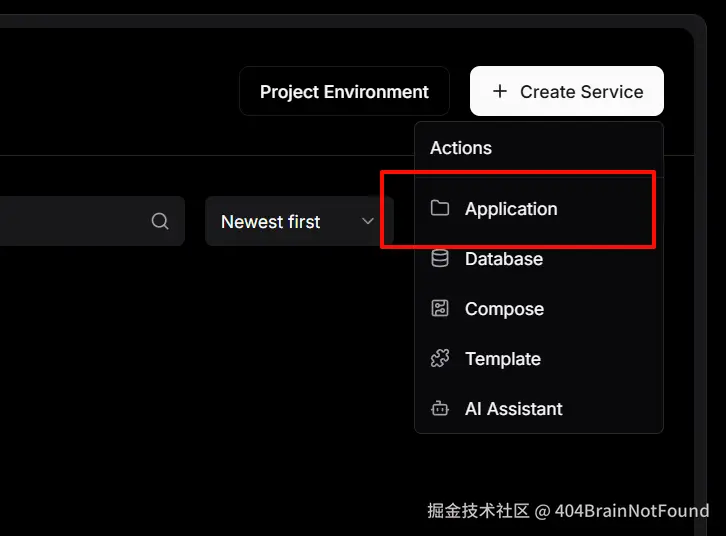Open the Project Environment button
Screen dimensions: 726x536
(344, 92)
